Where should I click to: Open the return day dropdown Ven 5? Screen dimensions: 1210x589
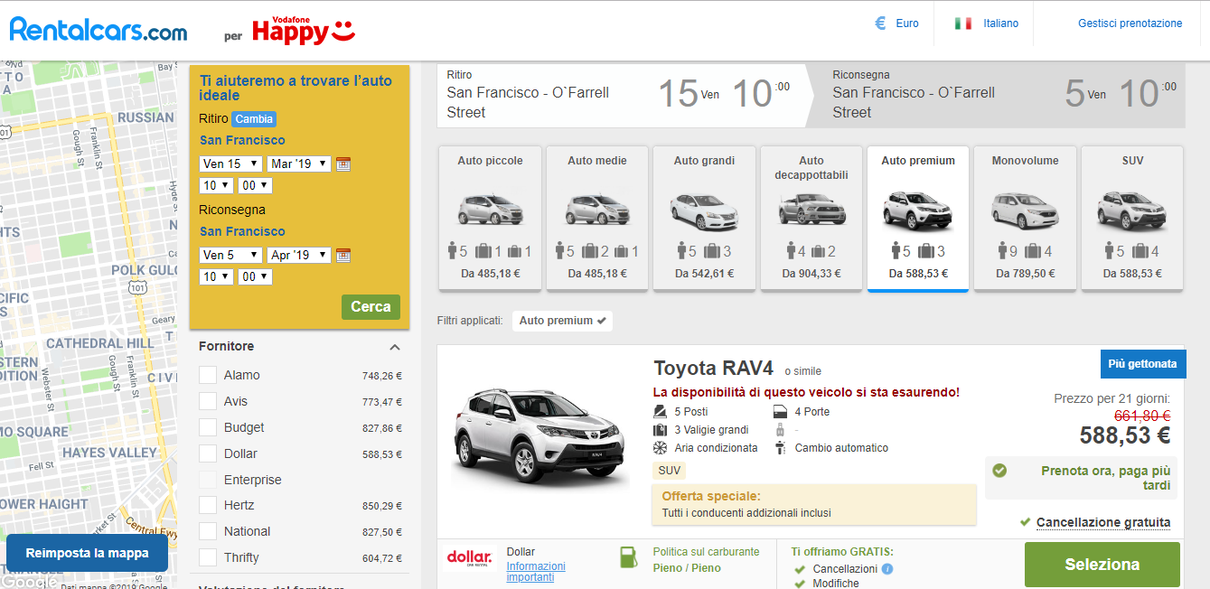click(x=231, y=255)
